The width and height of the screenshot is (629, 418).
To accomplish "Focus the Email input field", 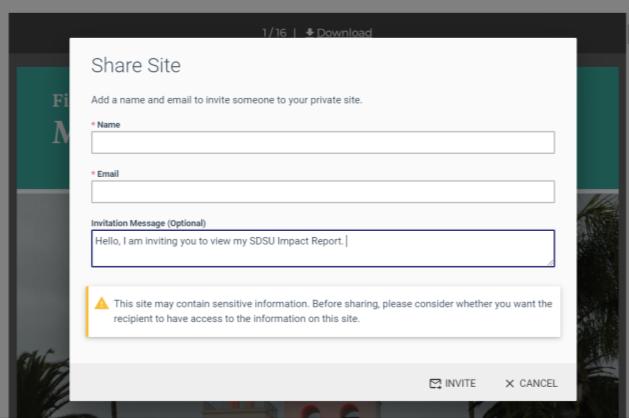I will pos(322,192).
